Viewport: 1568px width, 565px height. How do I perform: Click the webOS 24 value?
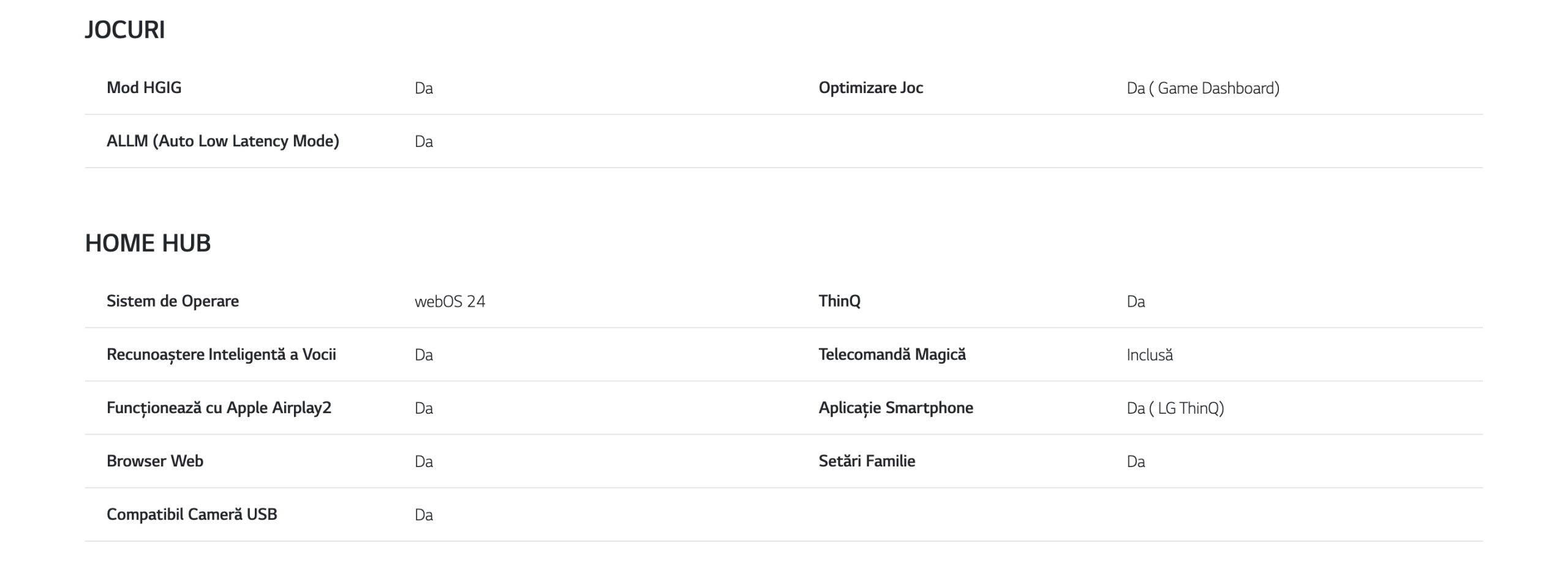coord(450,301)
